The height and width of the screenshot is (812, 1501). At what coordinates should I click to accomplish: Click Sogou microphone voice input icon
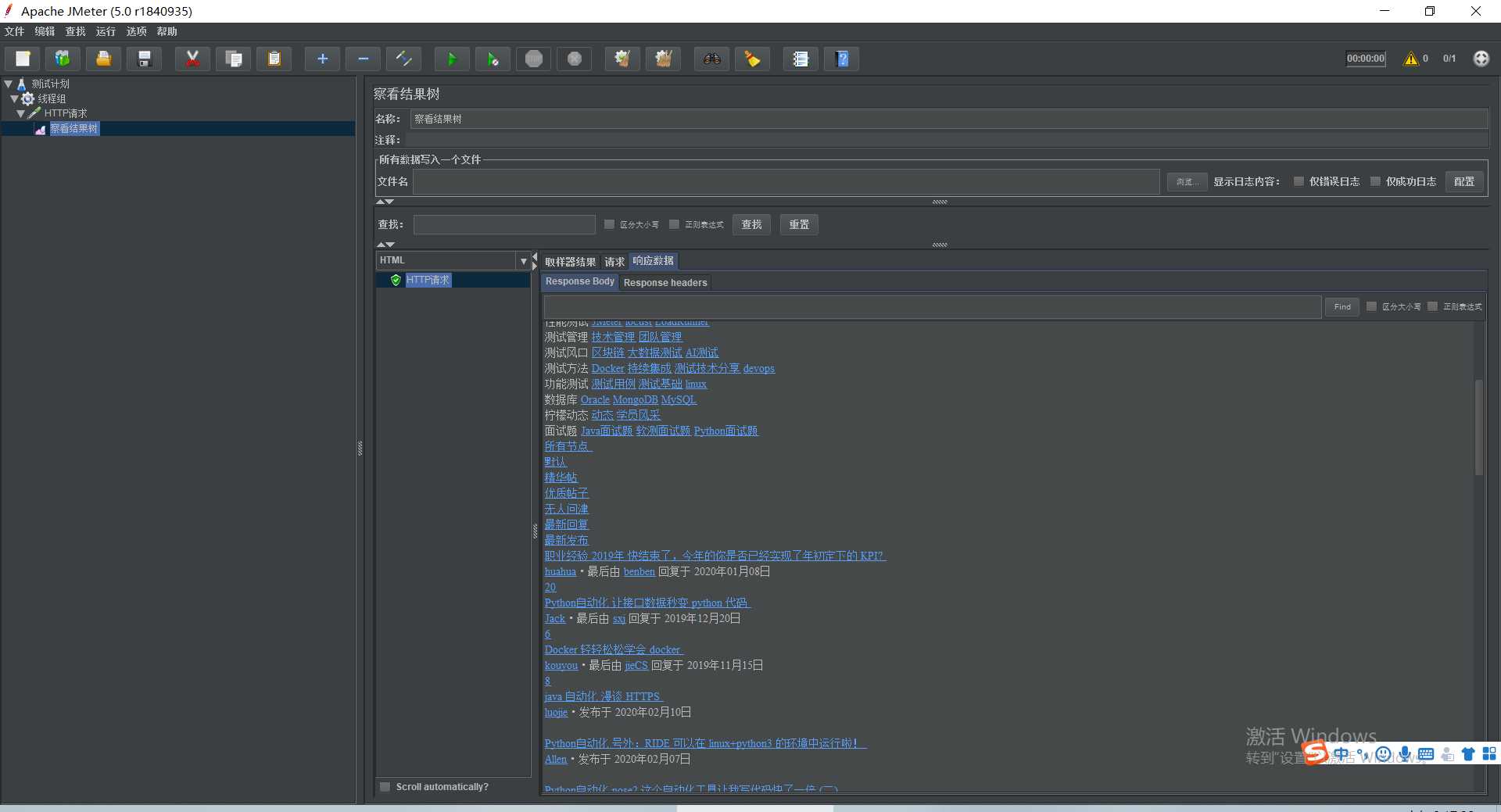click(x=1405, y=754)
